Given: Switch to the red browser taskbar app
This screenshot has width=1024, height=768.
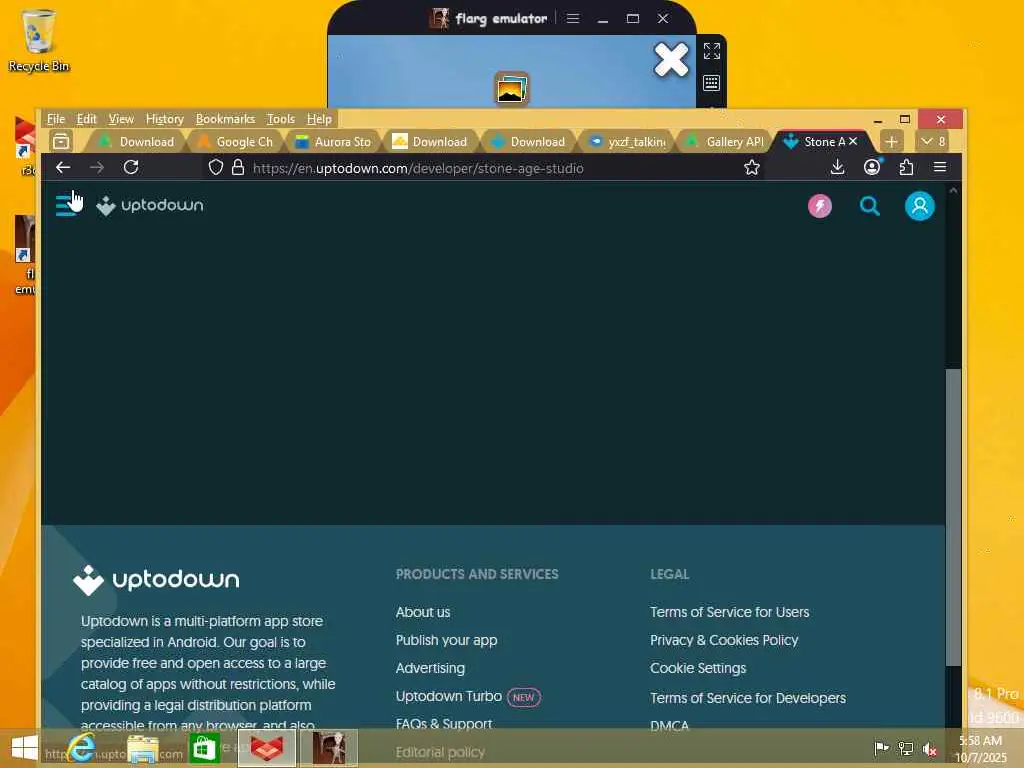Looking at the screenshot, I should [x=267, y=748].
